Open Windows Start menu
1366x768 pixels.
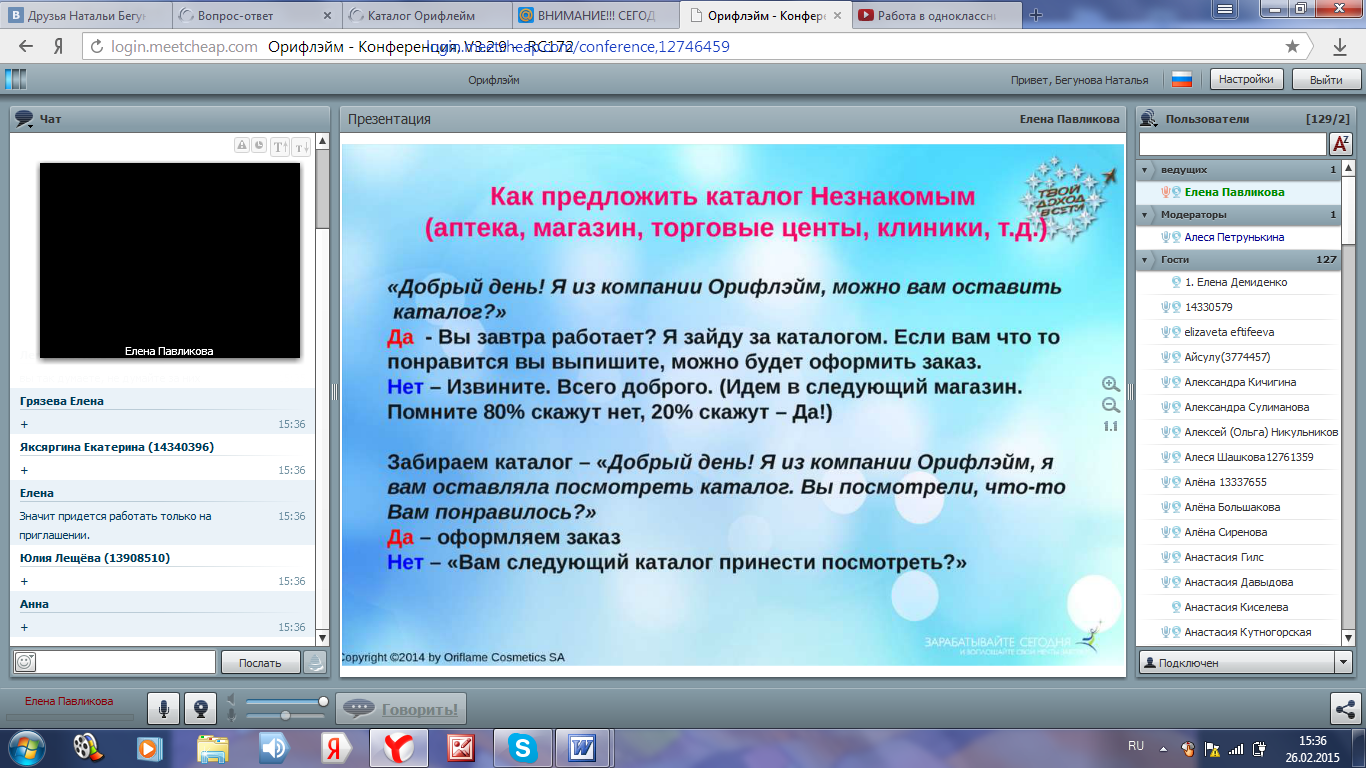(x=25, y=746)
